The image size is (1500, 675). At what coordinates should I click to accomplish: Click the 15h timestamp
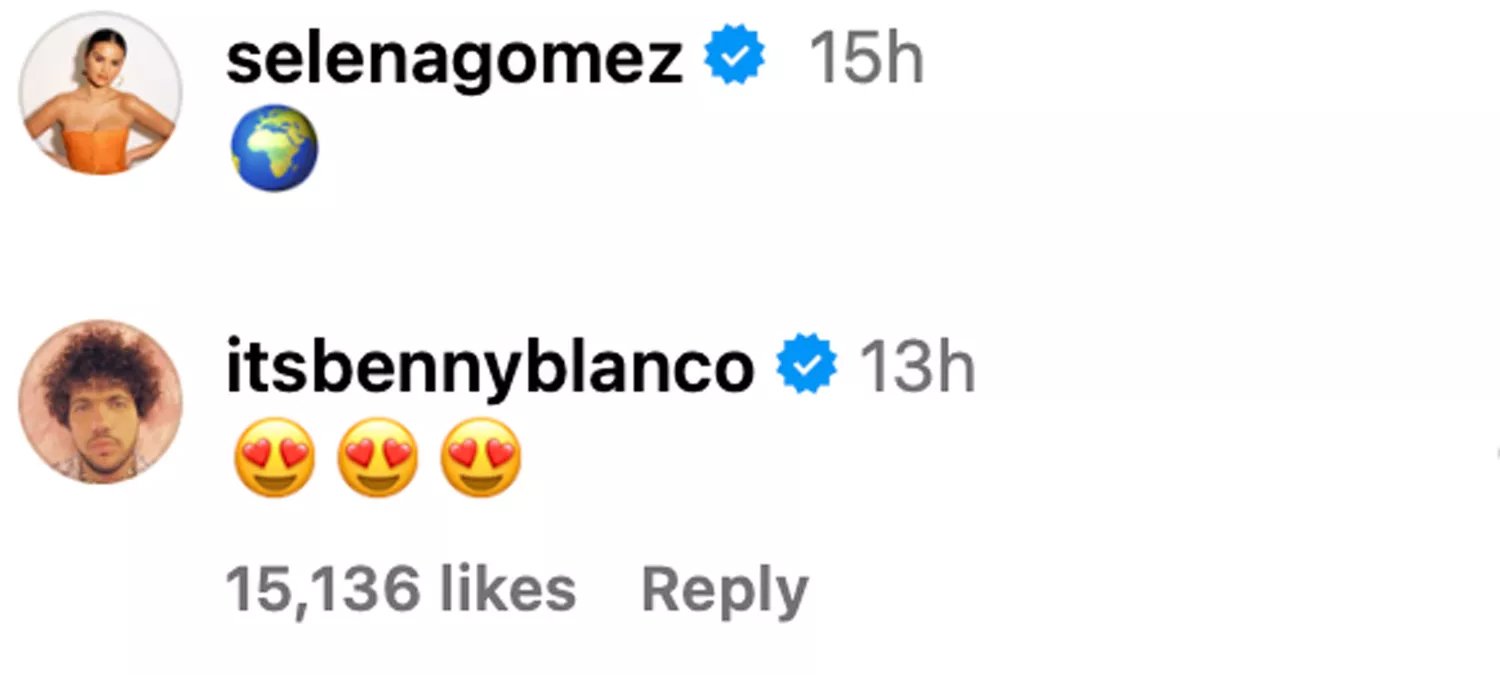pos(866,61)
